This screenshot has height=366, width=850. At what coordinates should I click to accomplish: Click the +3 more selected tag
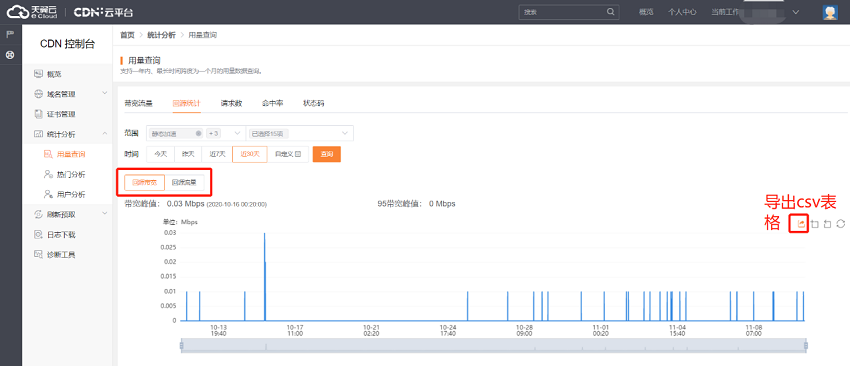pyautogui.click(x=212, y=133)
